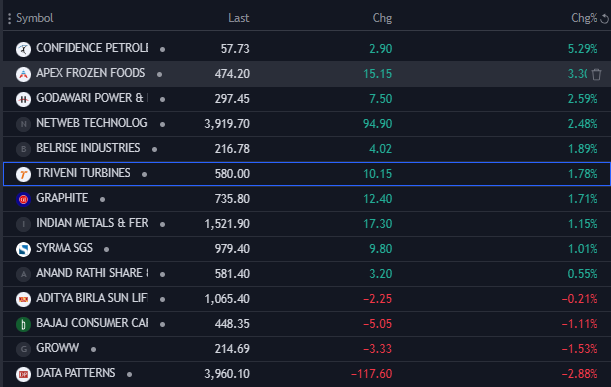Click the change percent −1.11%
This screenshot has width=611, height=387.
point(579,324)
